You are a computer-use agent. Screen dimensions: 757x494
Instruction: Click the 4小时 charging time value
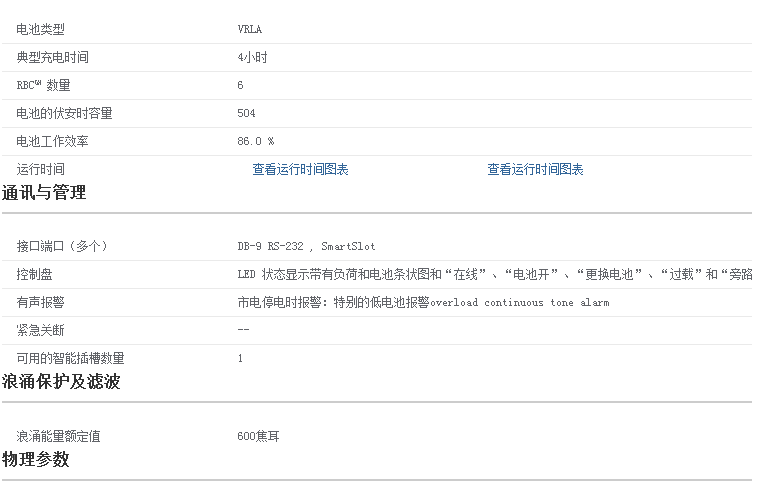point(252,58)
